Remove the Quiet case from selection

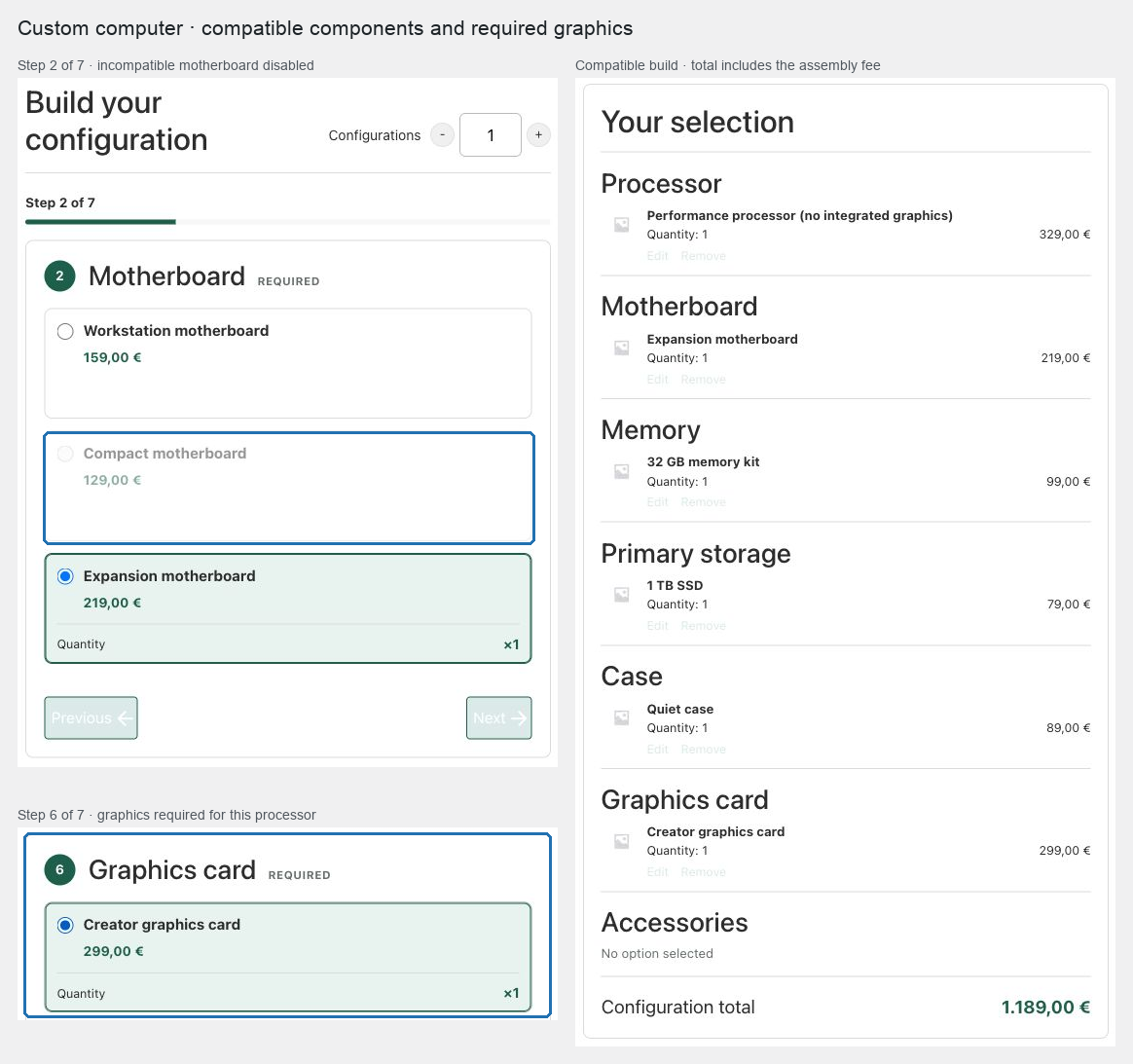tap(703, 750)
